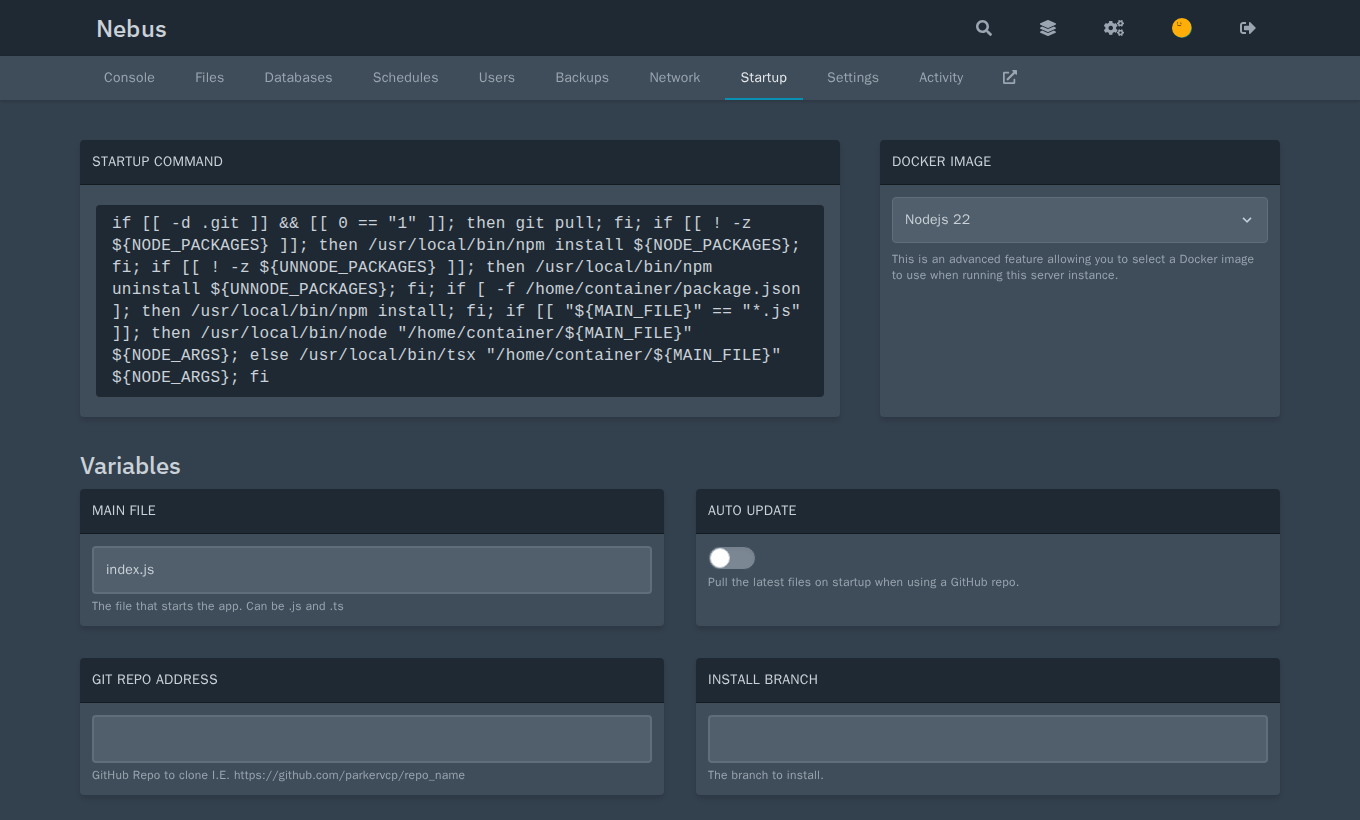
Task: Open the Users tab
Action: tap(497, 77)
